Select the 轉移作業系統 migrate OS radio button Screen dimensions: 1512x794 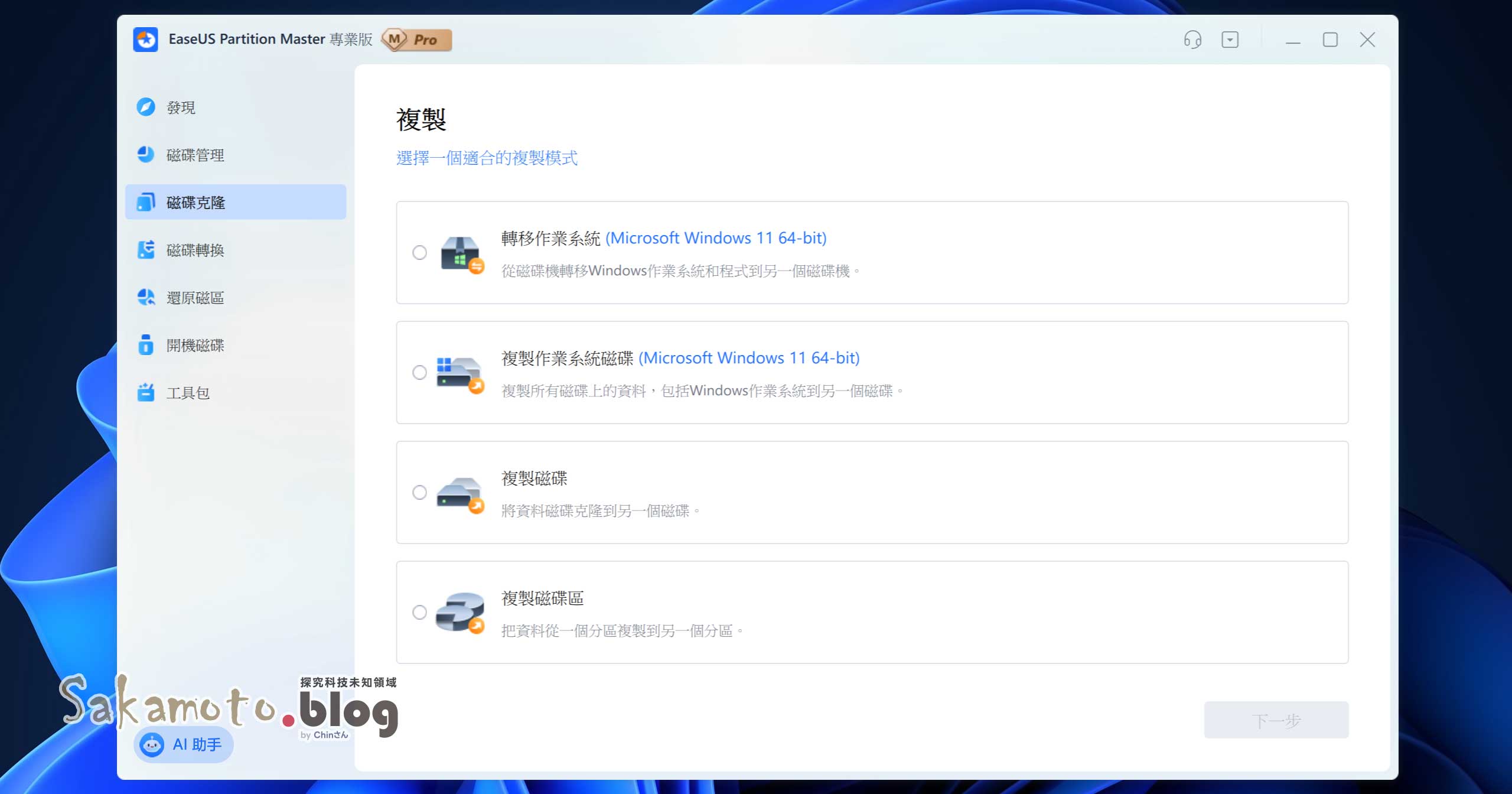[420, 253]
